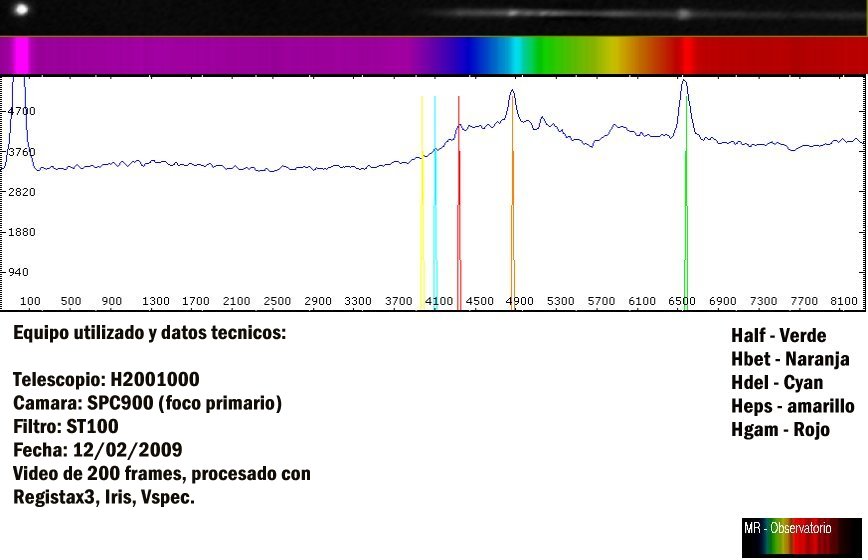The image size is (868, 560).
Task: Click the x-axis label 4500
Action: [479, 301]
